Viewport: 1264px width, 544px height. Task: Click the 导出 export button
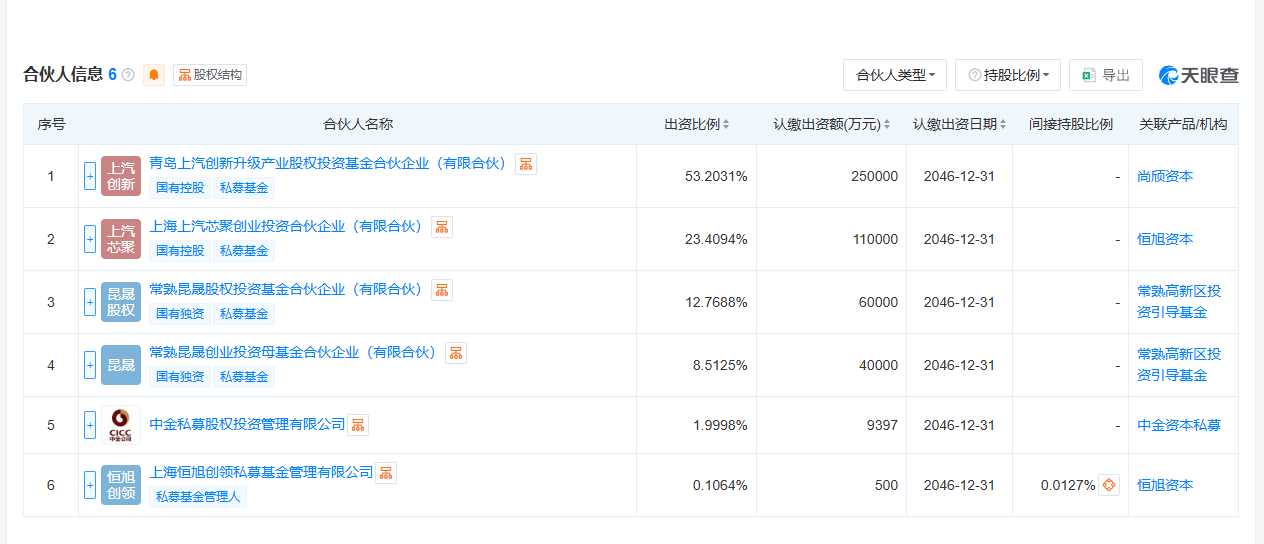(x=1106, y=75)
